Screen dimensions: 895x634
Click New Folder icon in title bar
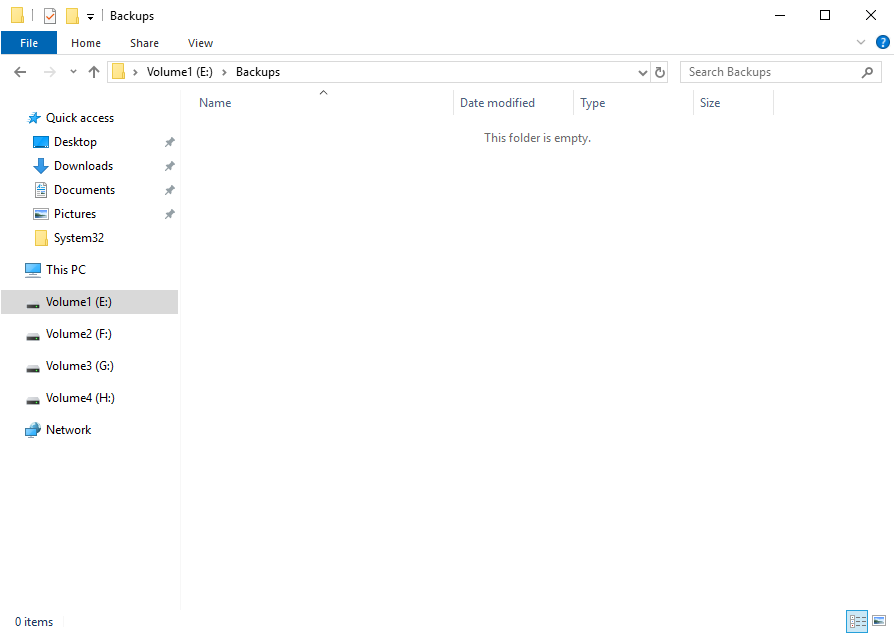[72, 16]
